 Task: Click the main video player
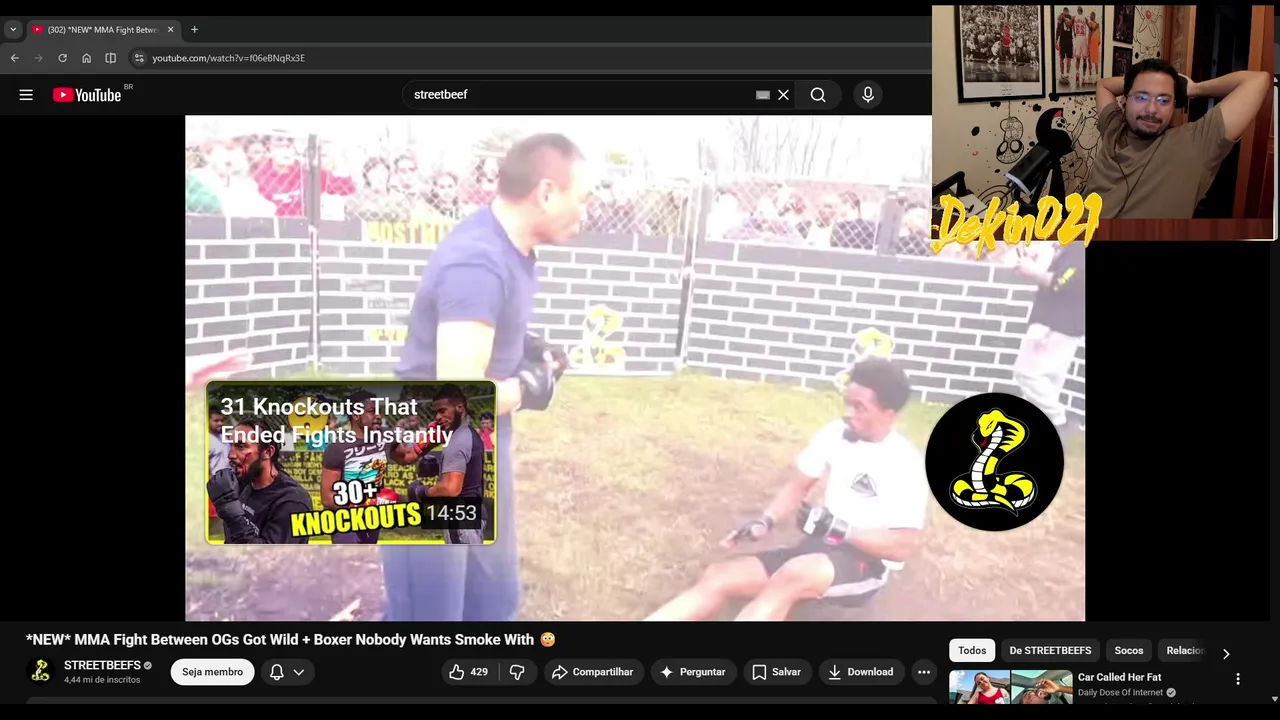635,368
